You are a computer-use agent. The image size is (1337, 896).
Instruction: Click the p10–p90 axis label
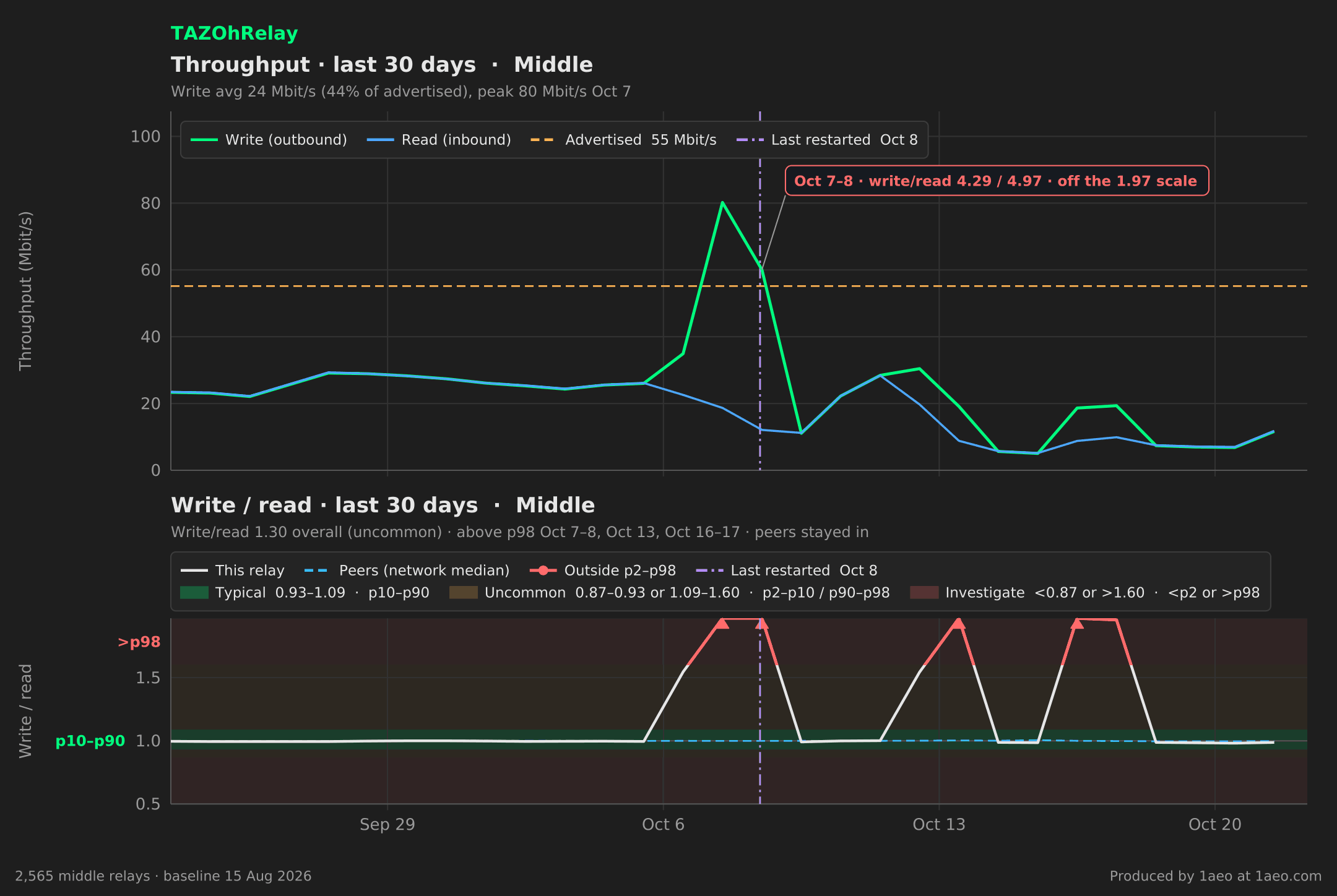[90, 741]
